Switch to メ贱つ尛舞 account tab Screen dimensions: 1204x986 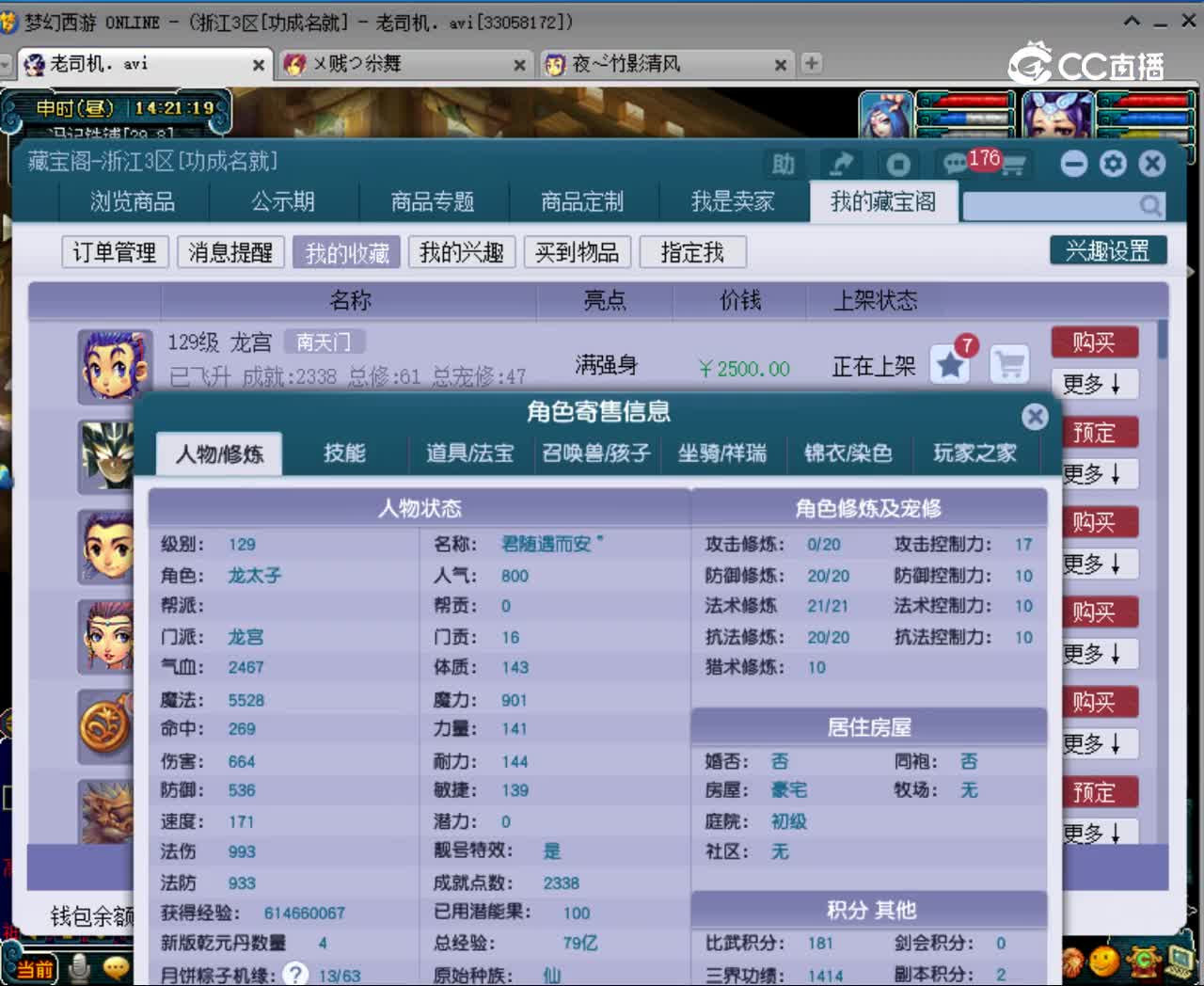tap(404, 64)
